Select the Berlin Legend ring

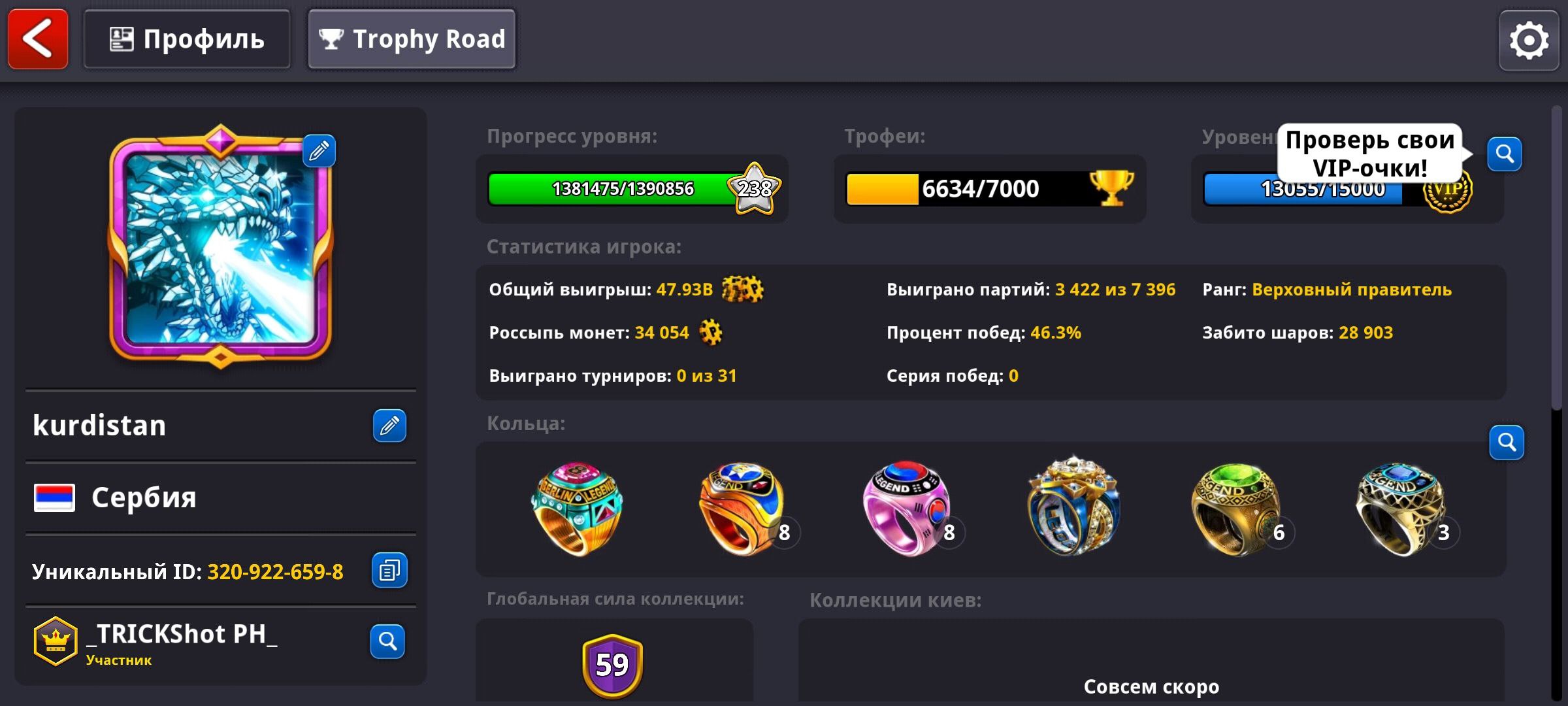pyautogui.click(x=576, y=508)
